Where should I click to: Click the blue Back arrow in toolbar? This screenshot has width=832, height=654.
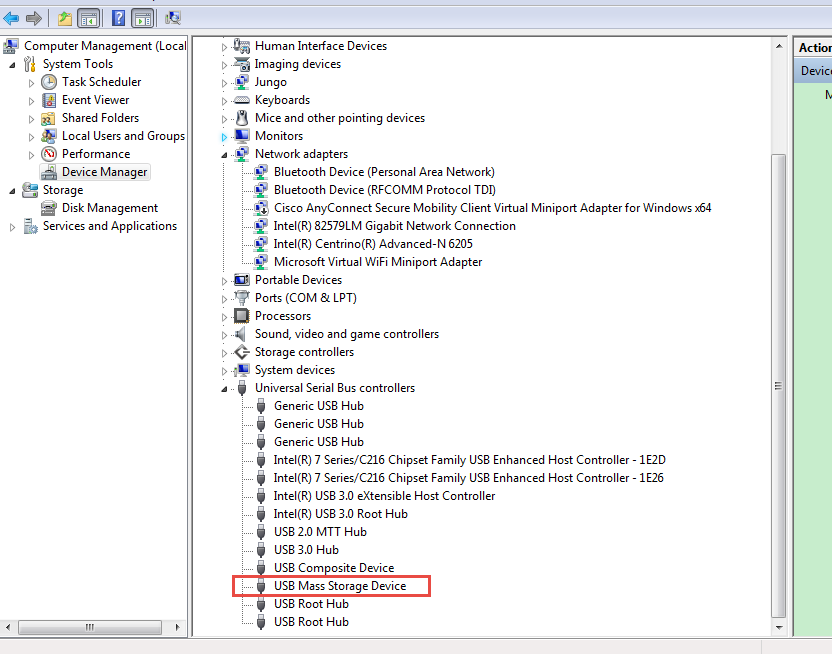[11, 19]
